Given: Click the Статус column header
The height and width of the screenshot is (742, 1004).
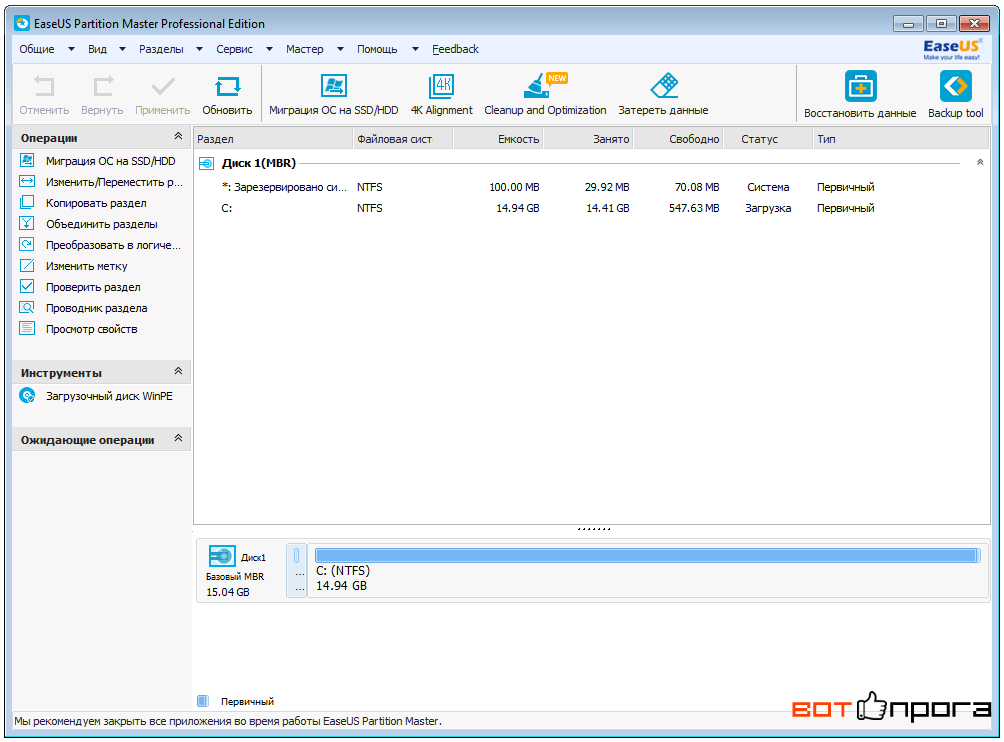Looking at the screenshot, I should coord(768,139).
